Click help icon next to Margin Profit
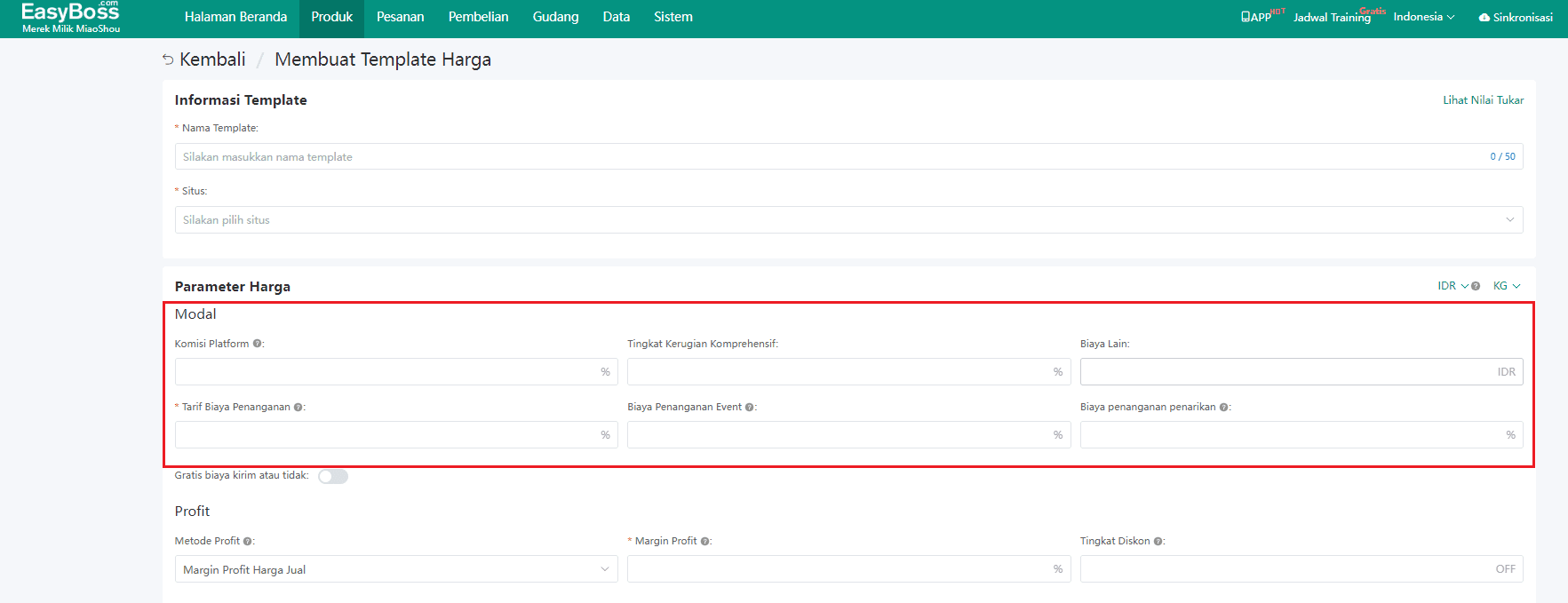Image resolution: width=1568 pixels, height=603 pixels. click(x=705, y=542)
